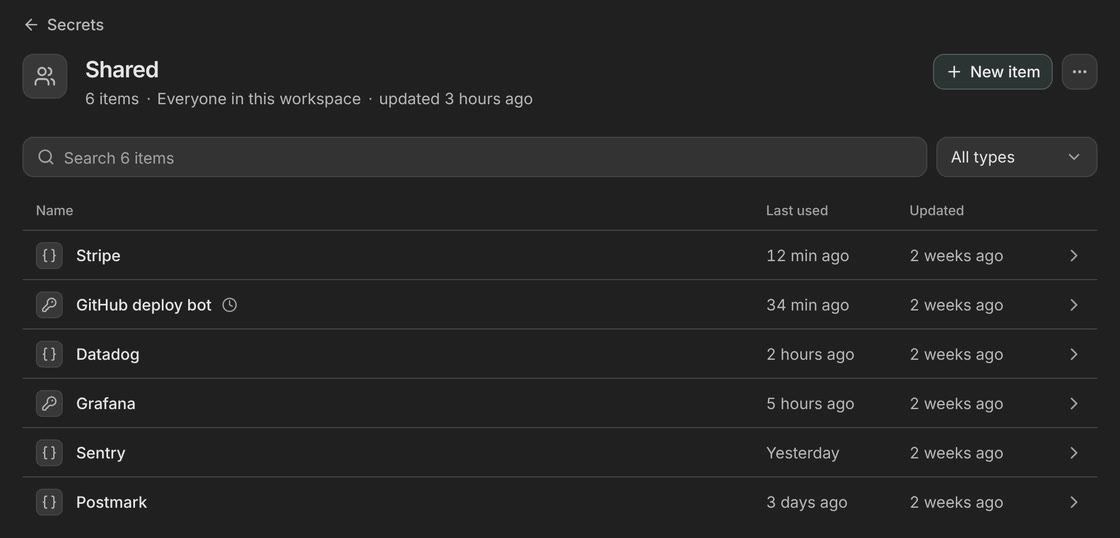This screenshot has width=1120, height=538.
Task: Expand Sentry row with its chevron
Action: pyautogui.click(x=1074, y=453)
